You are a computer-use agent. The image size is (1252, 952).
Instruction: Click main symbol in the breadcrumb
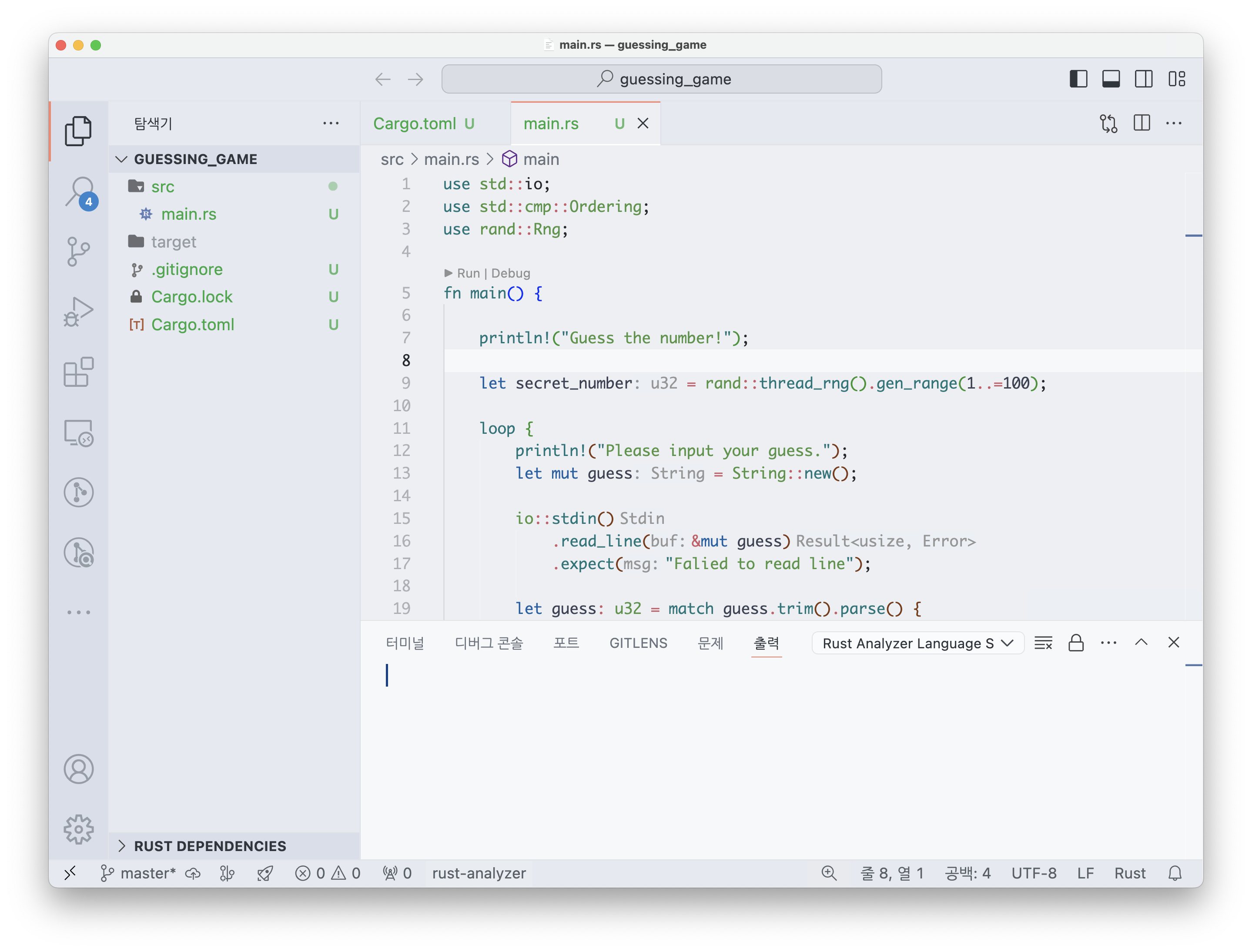[530, 159]
